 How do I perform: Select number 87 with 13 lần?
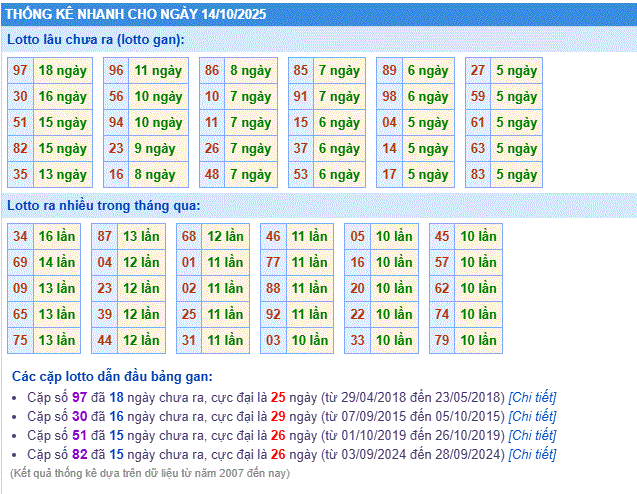[105, 237]
